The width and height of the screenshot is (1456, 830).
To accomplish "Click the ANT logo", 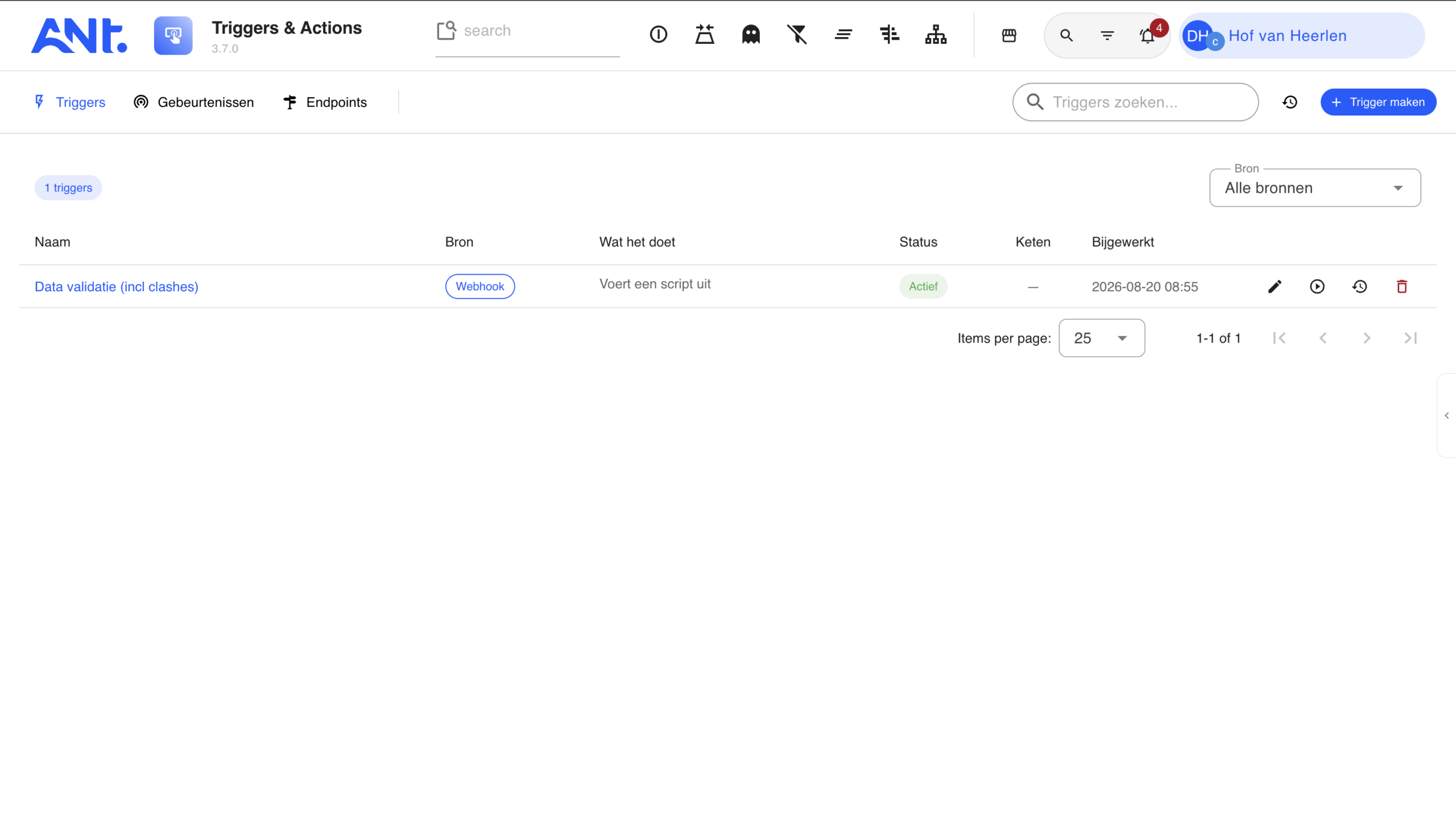I will pos(79,36).
